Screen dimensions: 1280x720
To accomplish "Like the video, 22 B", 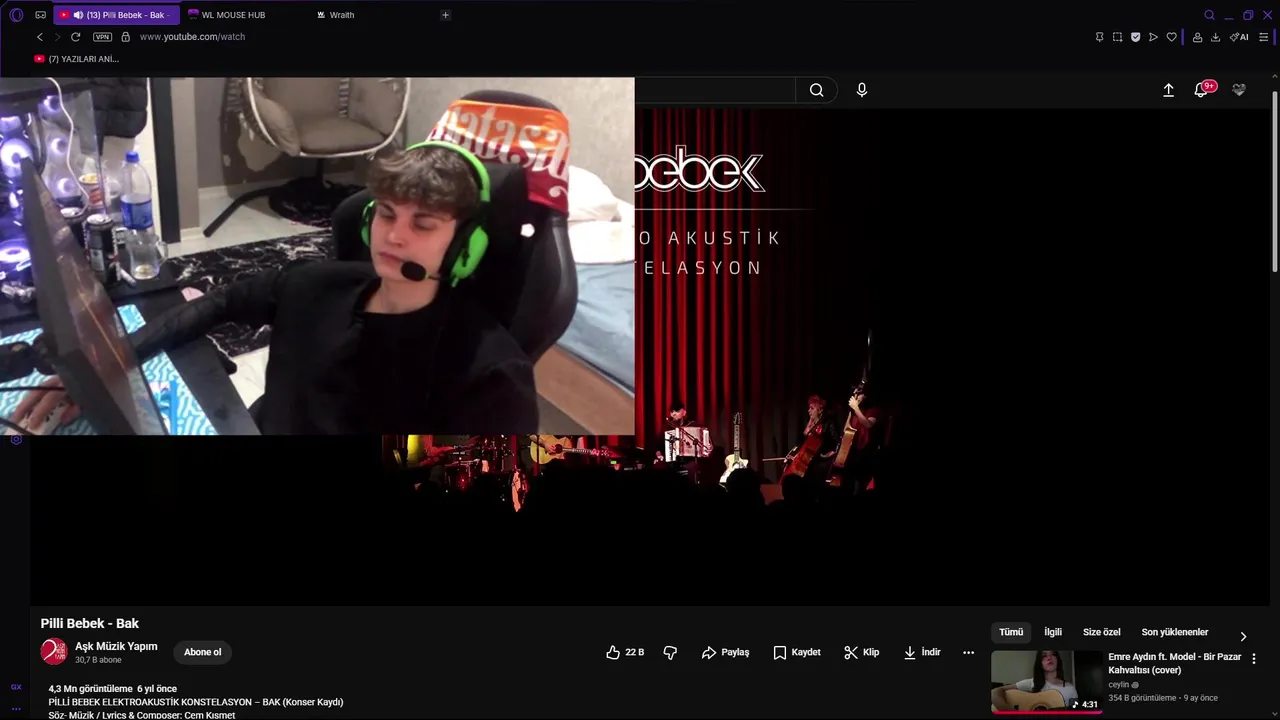I will tap(625, 652).
